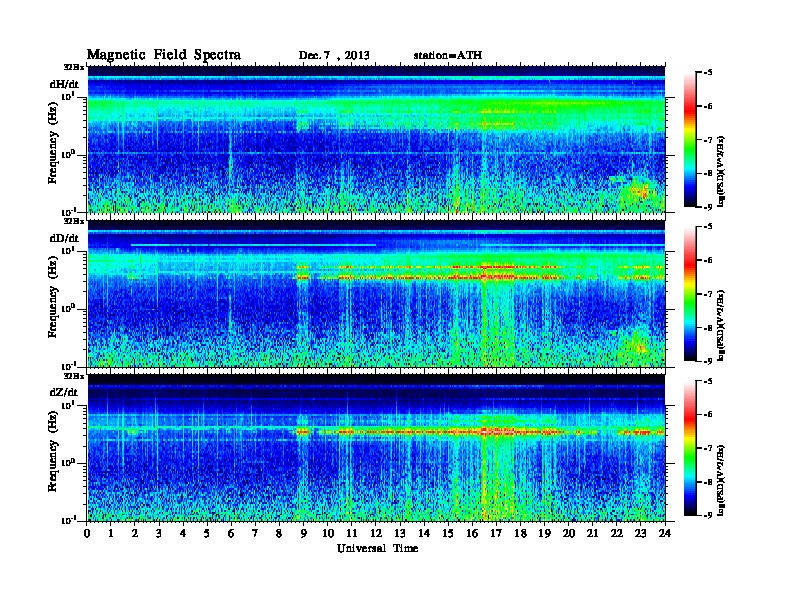Click the 10^0 frequency tick of dH/dt panel

[69, 154]
